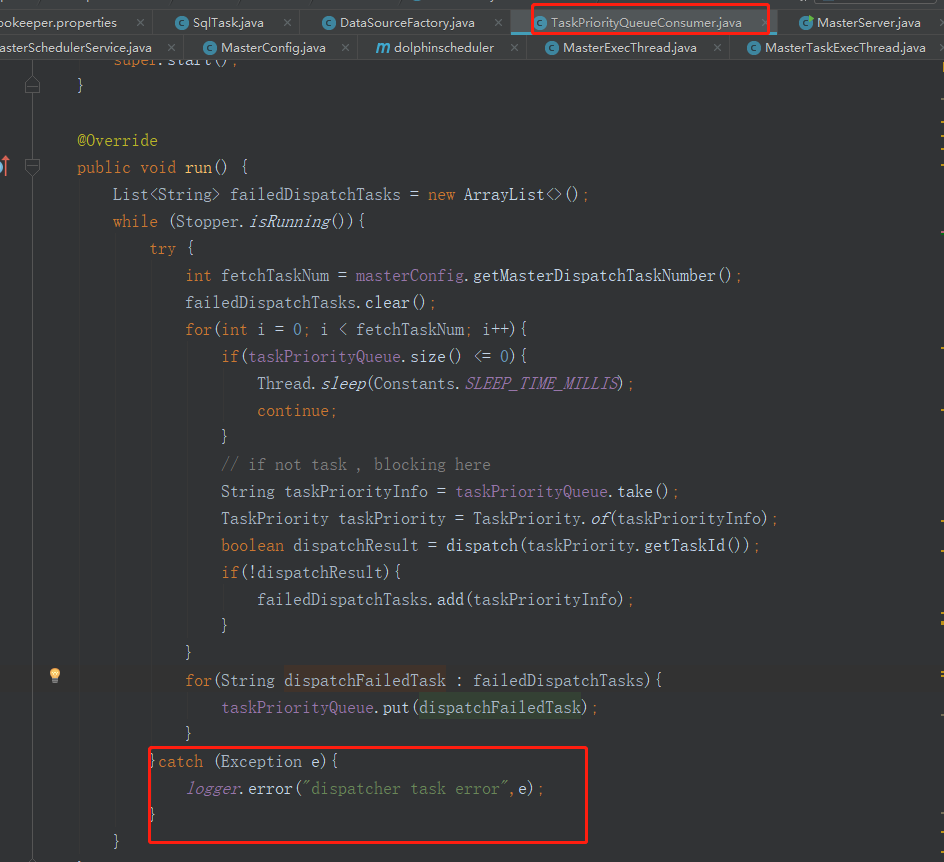Click fetchTaskNum in the for loop condition
This screenshot has height=862, width=944.
tap(409, 329)
